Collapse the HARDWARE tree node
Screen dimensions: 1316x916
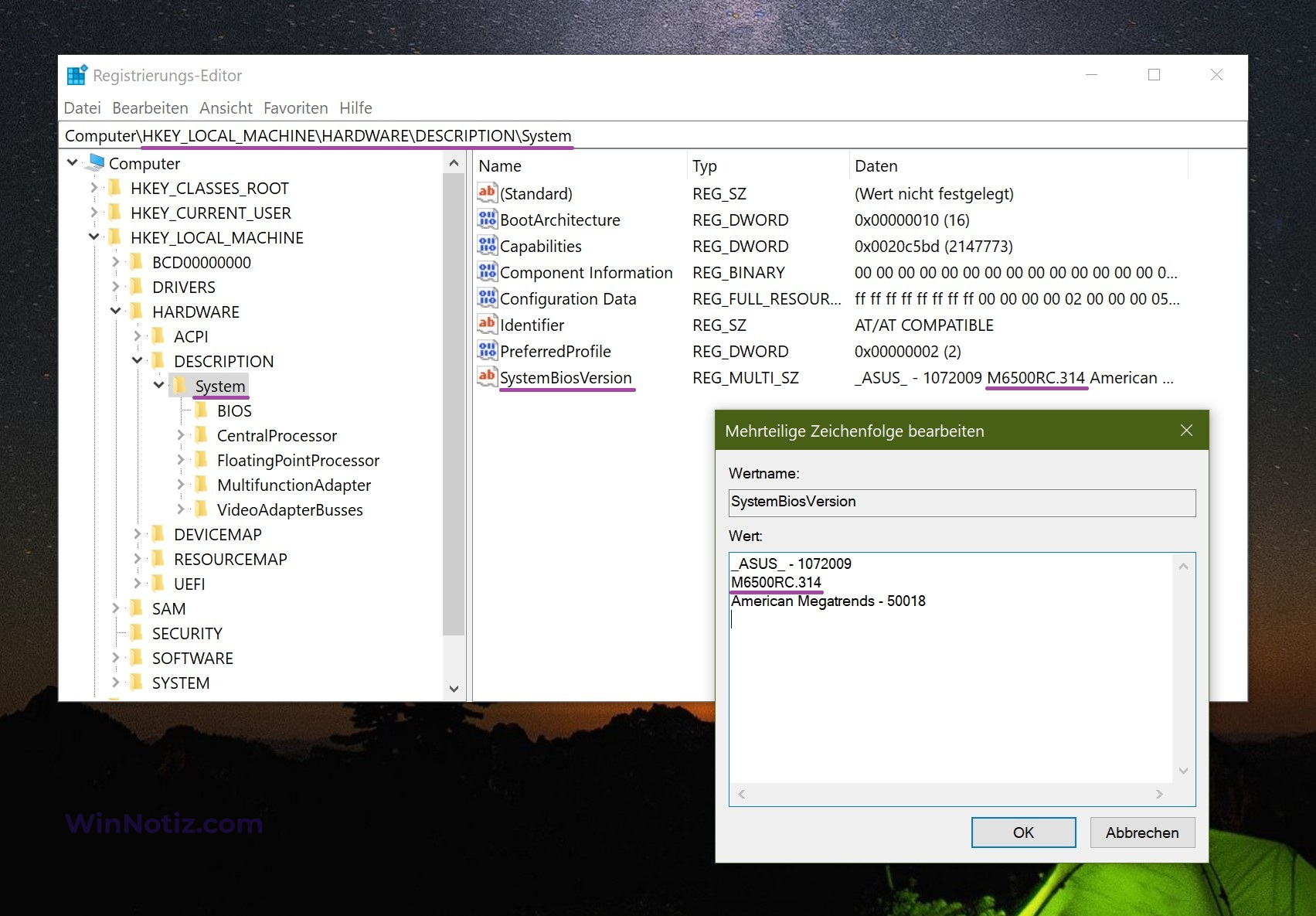click(116, 311)
